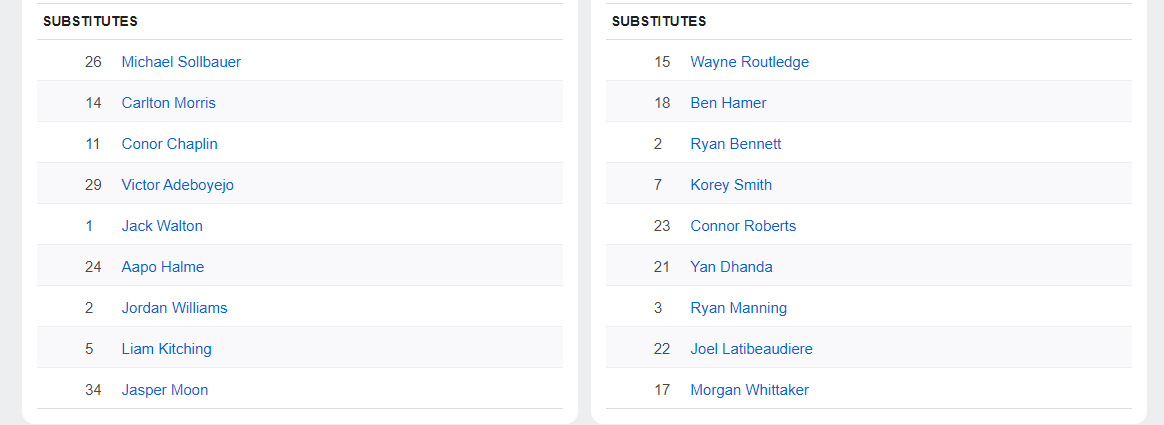Image resolution: width=1164 pixels, height=425 pixels.
Task: Select Joel Latibeaudiere in the list
Action: click(x=751, y=349)
